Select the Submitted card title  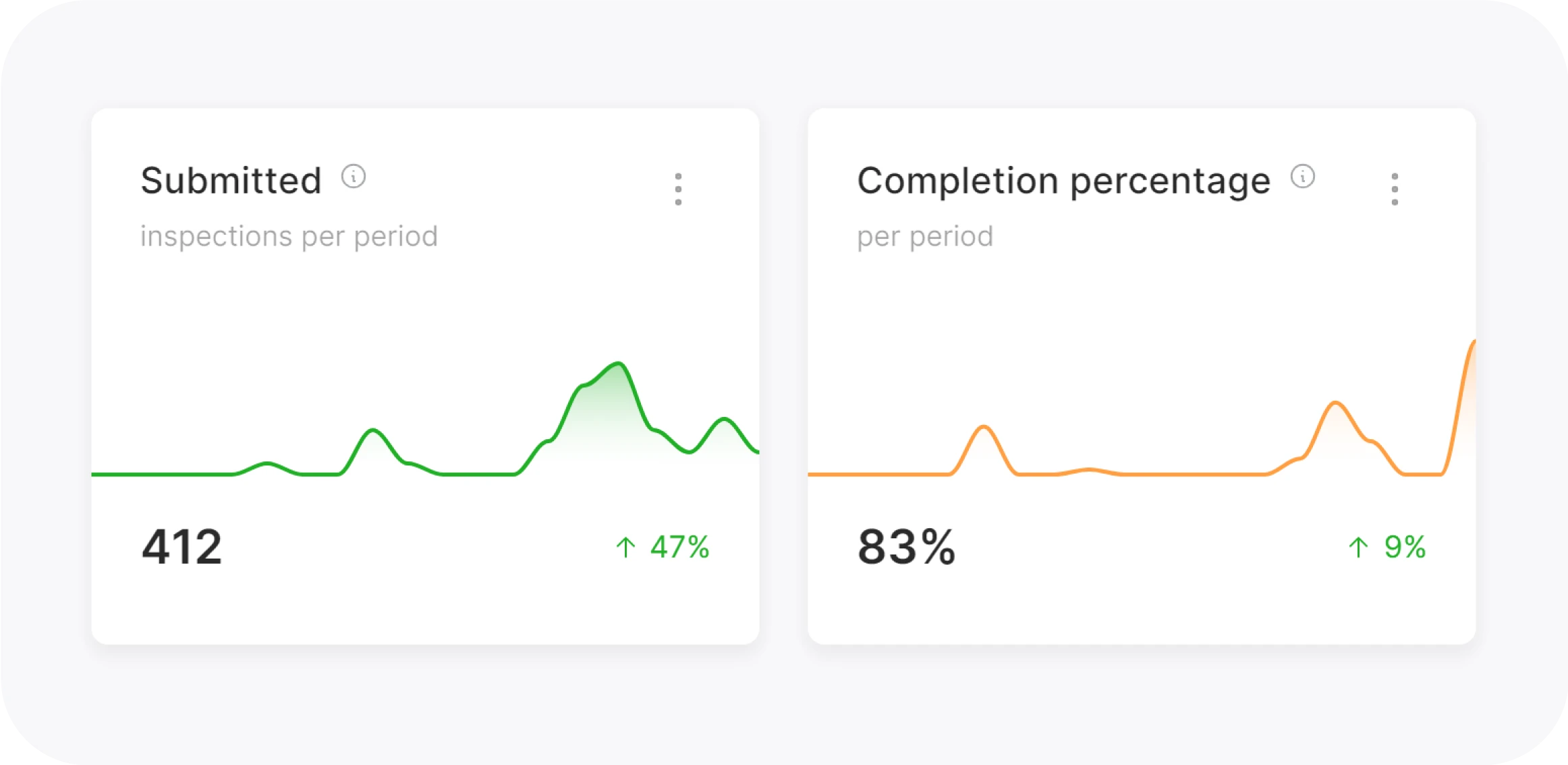(x=230, y=179)
